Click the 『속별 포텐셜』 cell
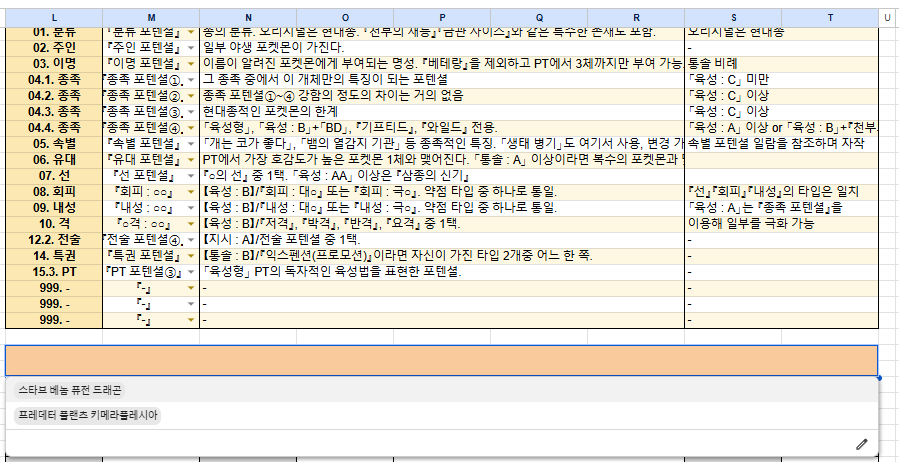Viewport: 899px width, 462px height. pyautogui.click(x=151, y=144)
